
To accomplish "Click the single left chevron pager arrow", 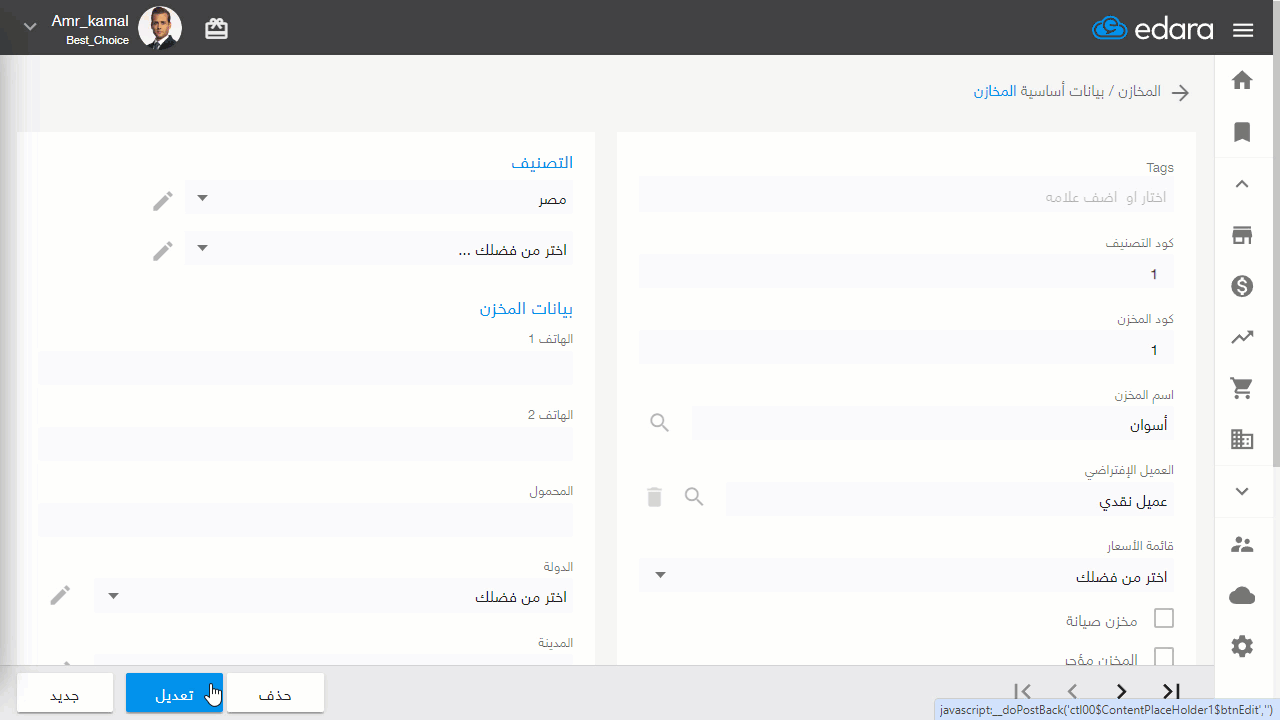I will [1072, 691].
